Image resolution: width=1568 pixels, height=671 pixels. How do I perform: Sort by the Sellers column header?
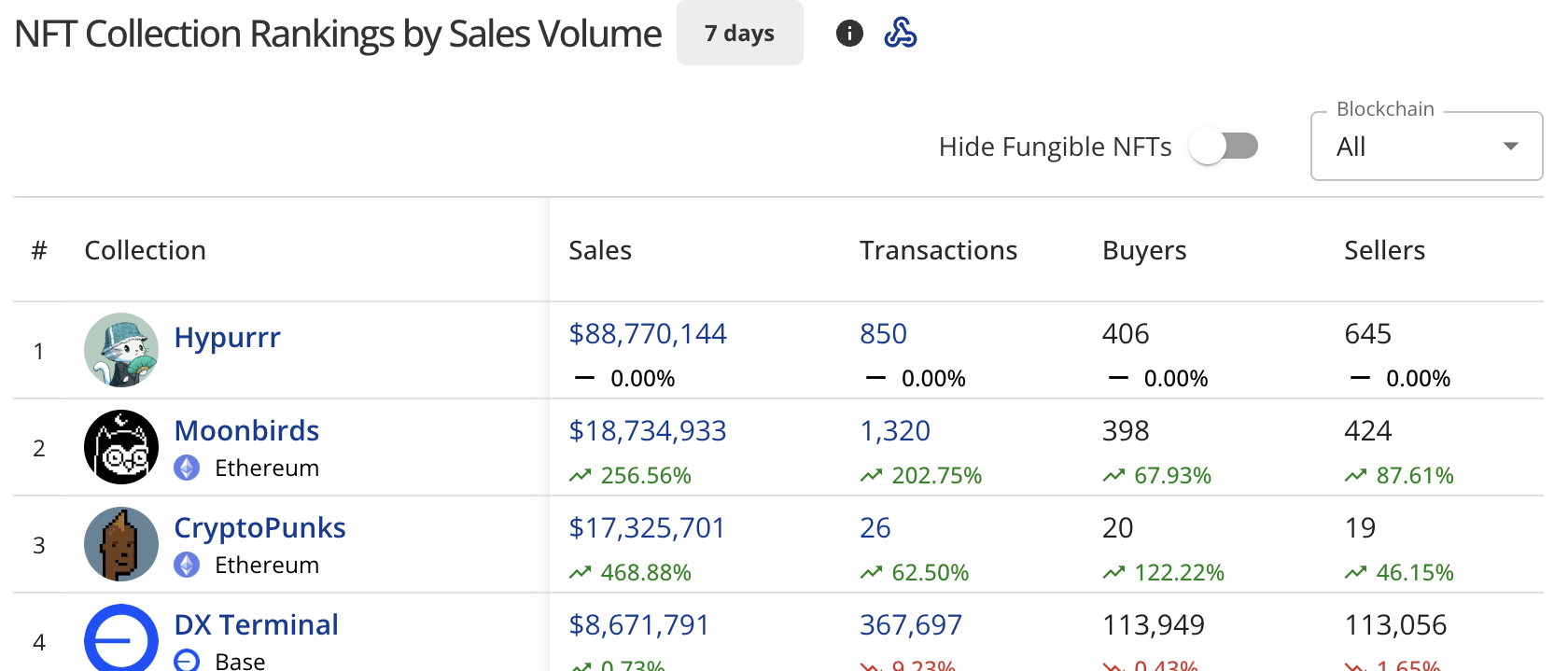pyautogui.click(x=1384, y=250)
